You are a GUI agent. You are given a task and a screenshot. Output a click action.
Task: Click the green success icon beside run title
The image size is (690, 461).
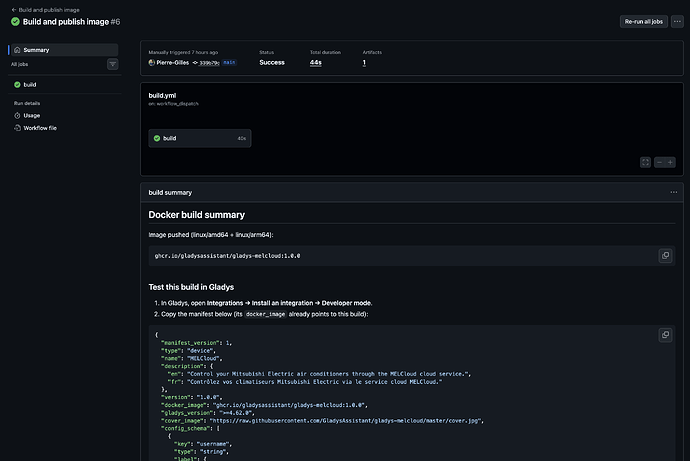pos(15,22)
